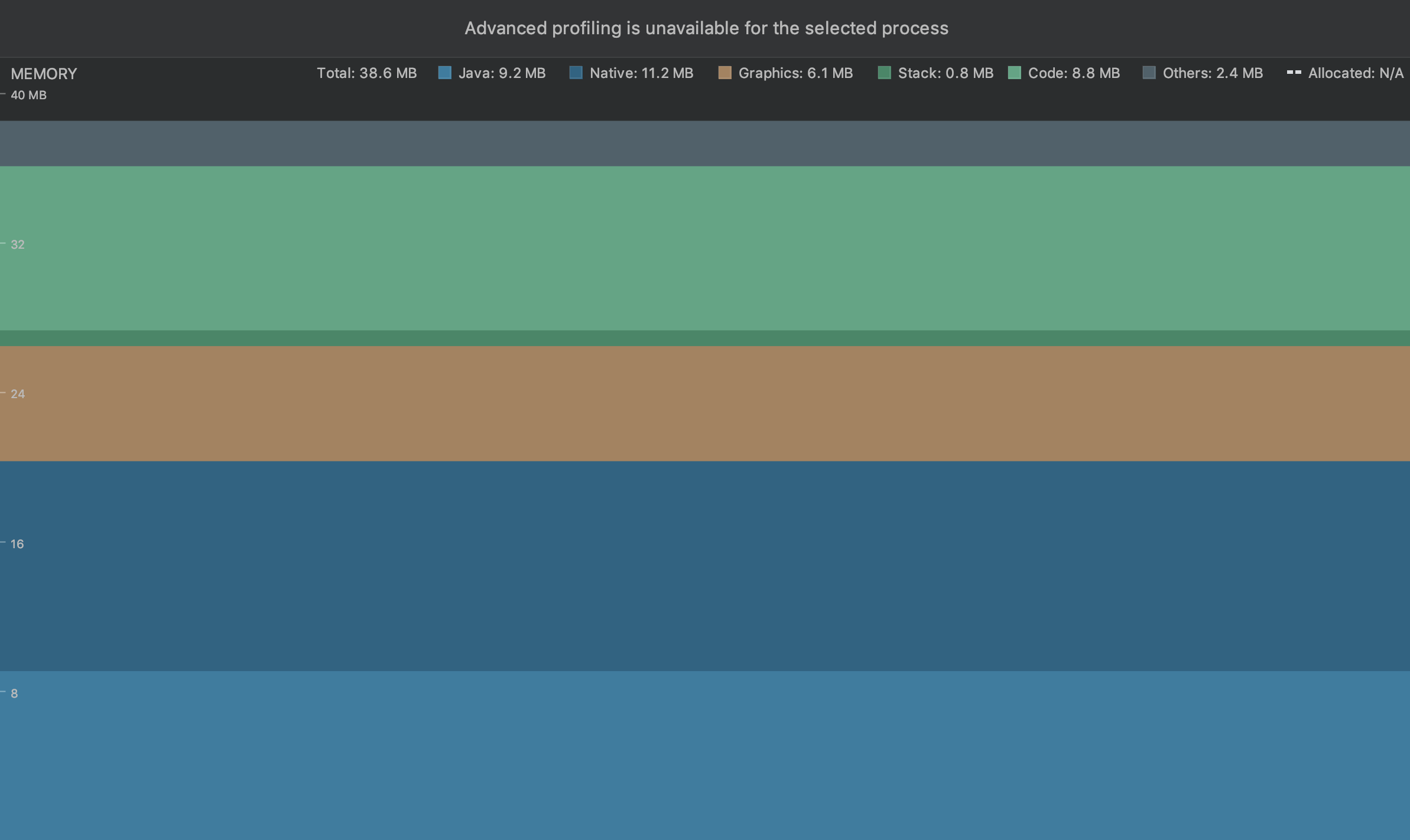Viewport: 1410px width, 840px height.
Task: Click the 8 axis tick label
Action: point(14,694)
